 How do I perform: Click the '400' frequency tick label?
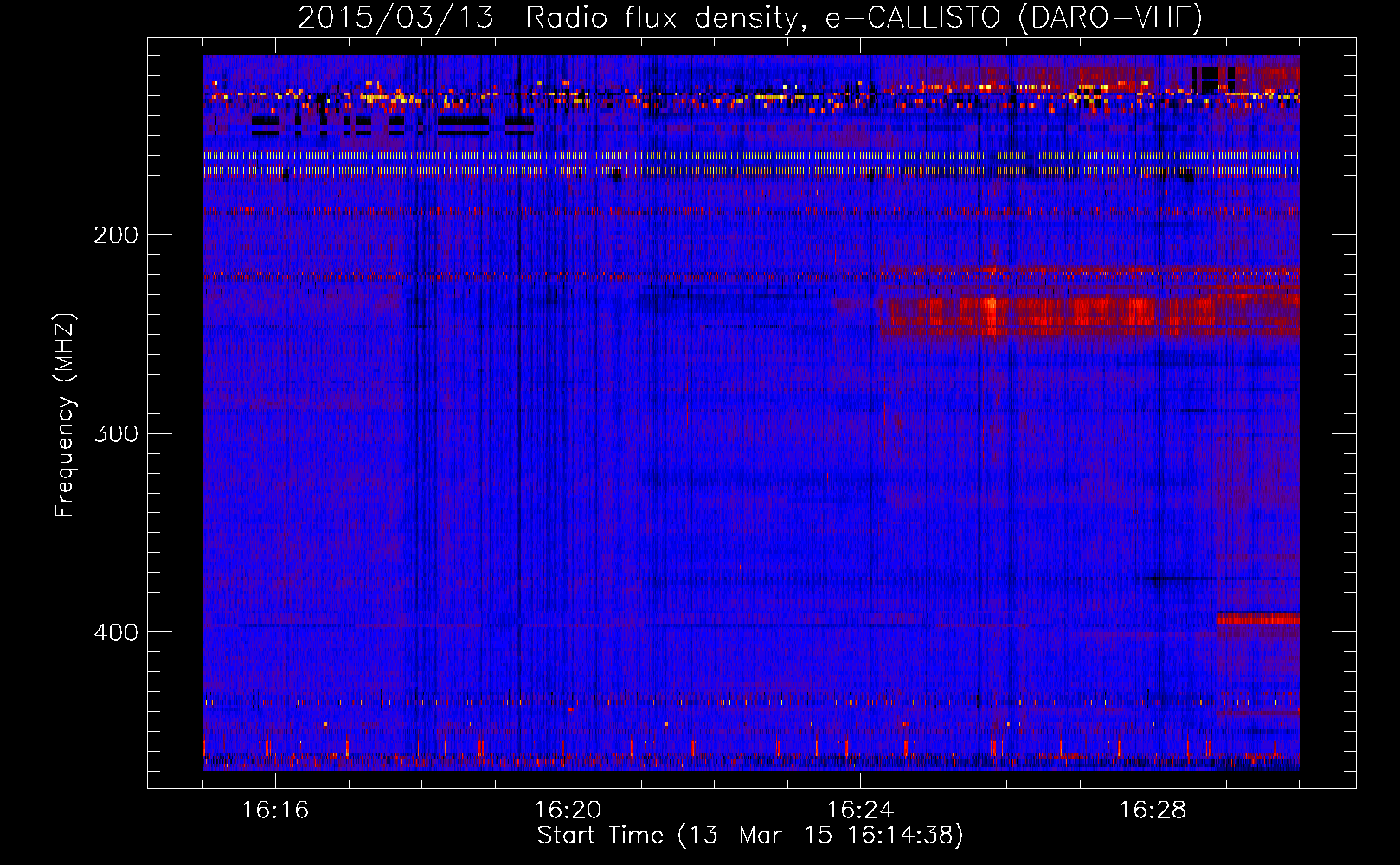tap(116, 632)
